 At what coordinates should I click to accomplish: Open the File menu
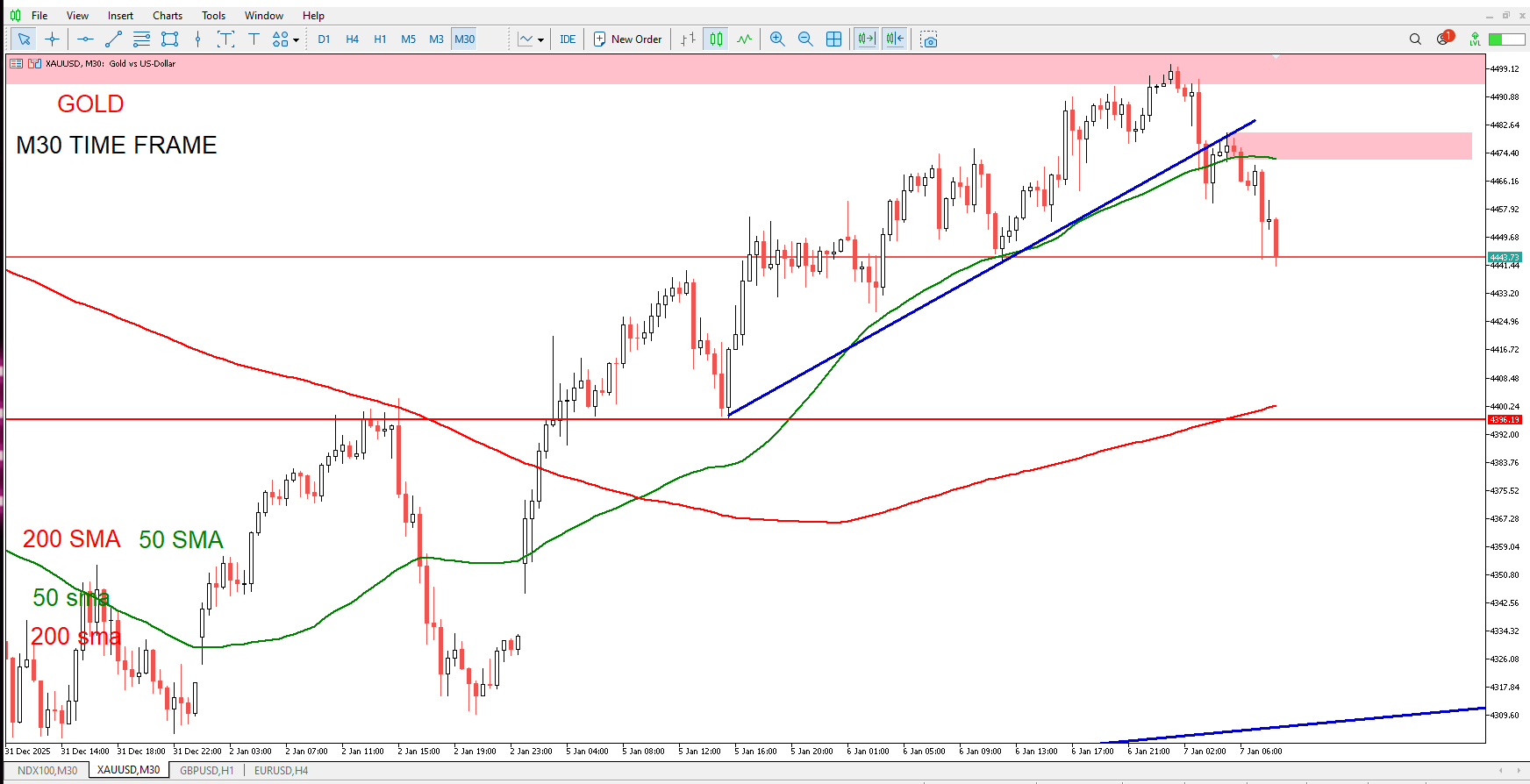39,15
